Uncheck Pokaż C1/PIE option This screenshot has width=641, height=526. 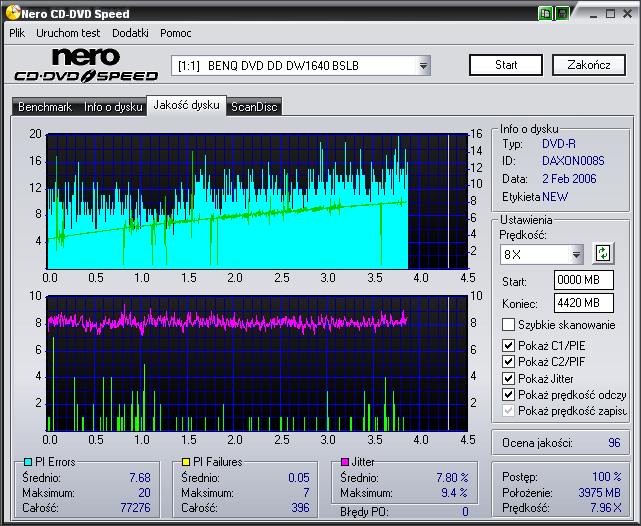508,346
